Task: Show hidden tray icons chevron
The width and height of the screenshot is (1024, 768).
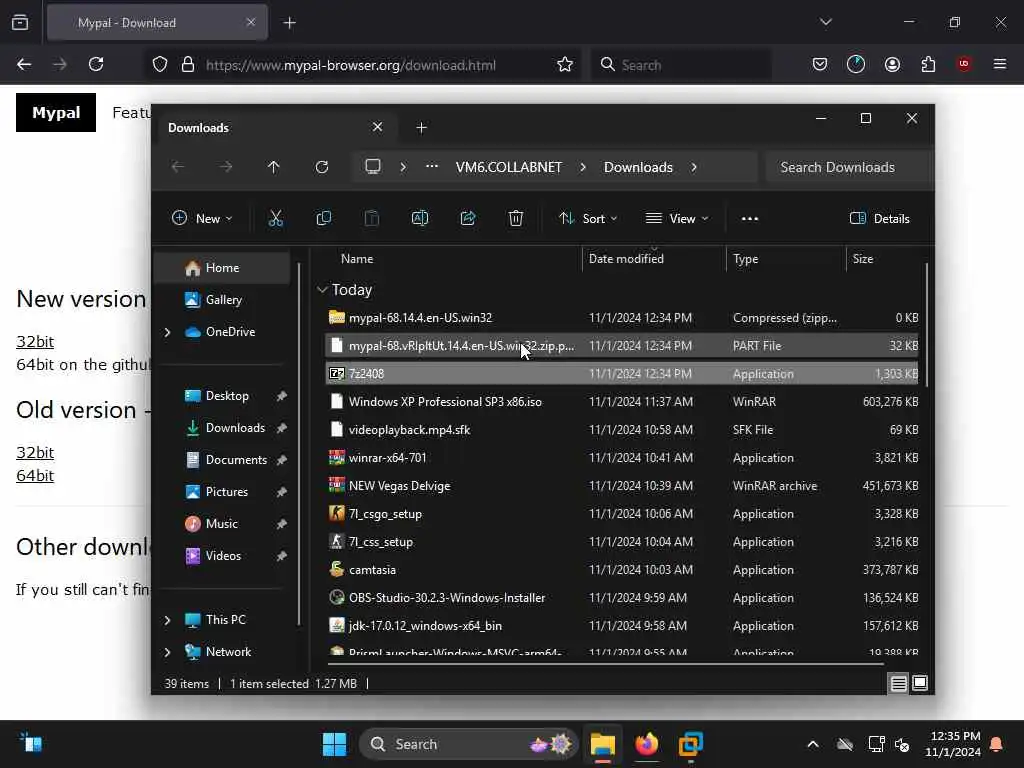Action: pos(813,744)
